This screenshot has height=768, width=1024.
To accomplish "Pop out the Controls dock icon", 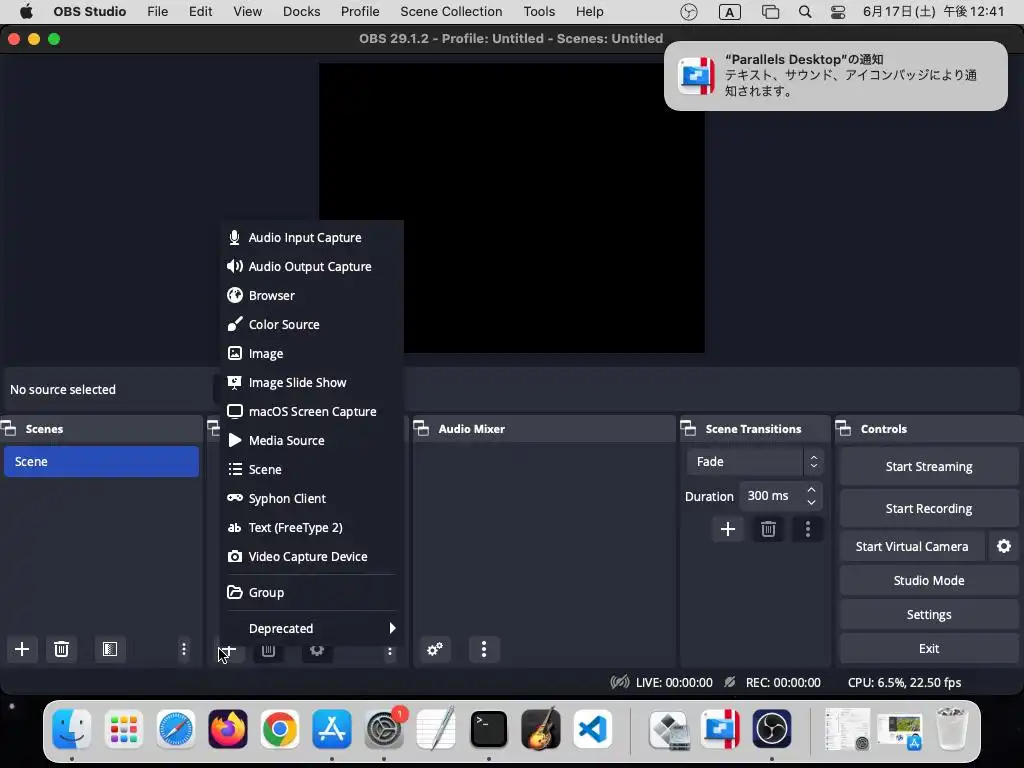I will pyautogui.click(x=844, y=429).
